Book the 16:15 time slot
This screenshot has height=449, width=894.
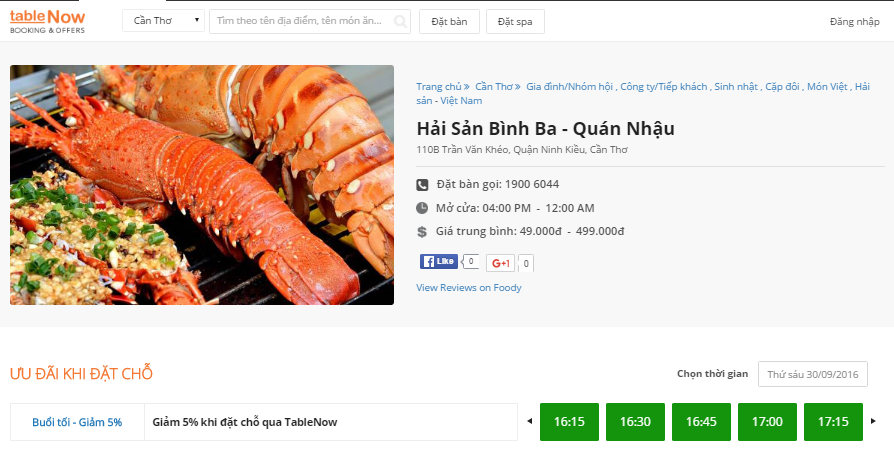tap(569, 422)
